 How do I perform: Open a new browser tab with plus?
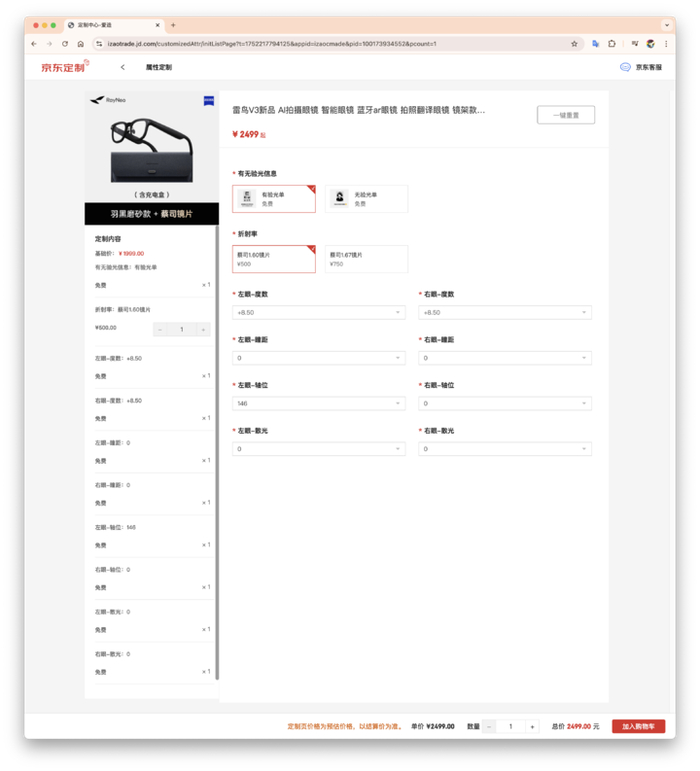pyautogui.click(x=173, y=25)
